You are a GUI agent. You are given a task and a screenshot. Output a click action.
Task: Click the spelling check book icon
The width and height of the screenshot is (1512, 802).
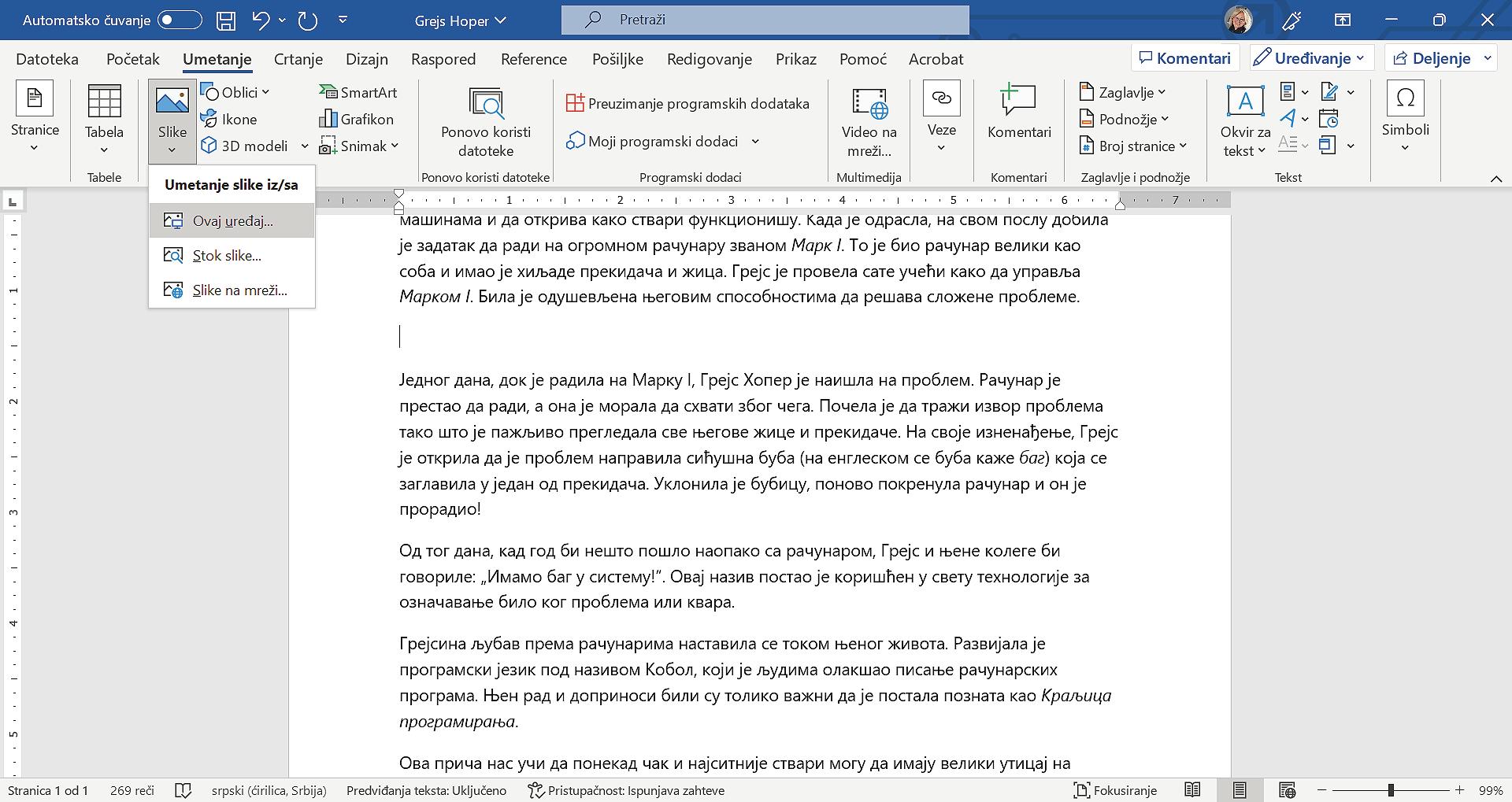click(x=183, y=790)
